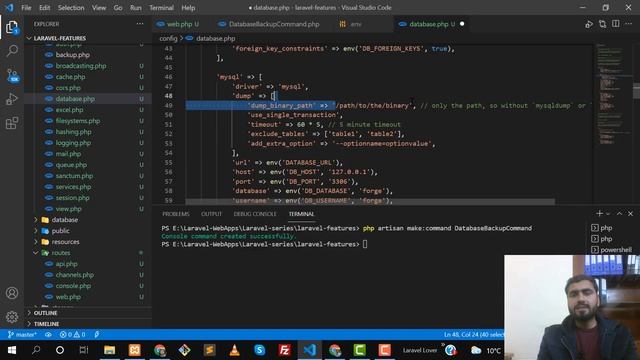The height and width of the screenshot is (360, 640).
Task: Open the File menu
Action: click(x=26, y=8)
